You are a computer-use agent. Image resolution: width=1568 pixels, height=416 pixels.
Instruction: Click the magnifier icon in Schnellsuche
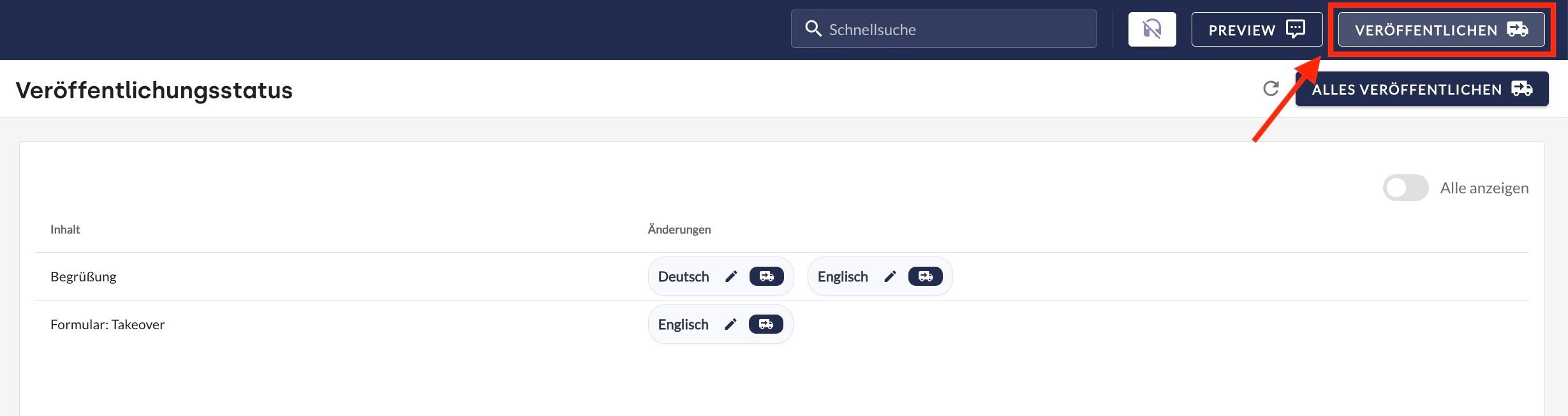click(x=813, y=29)
